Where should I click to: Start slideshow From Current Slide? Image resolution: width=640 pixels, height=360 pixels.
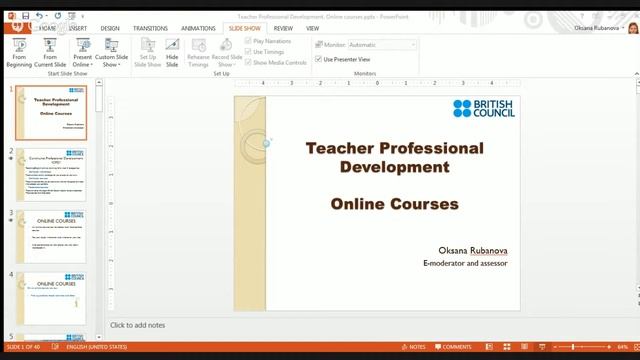[50, 53]
